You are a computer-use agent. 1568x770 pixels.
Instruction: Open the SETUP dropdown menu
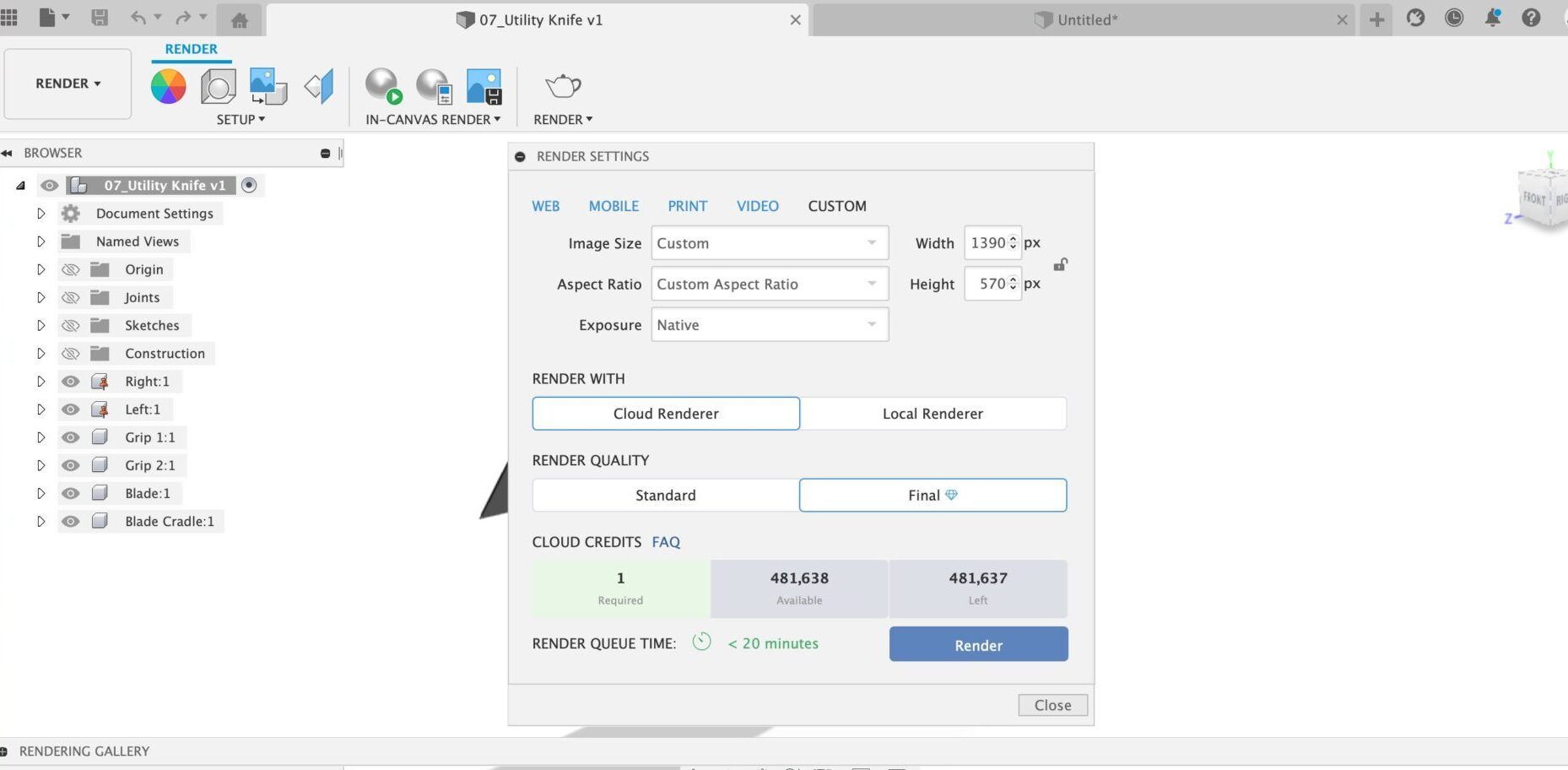(x=241, y=120)
